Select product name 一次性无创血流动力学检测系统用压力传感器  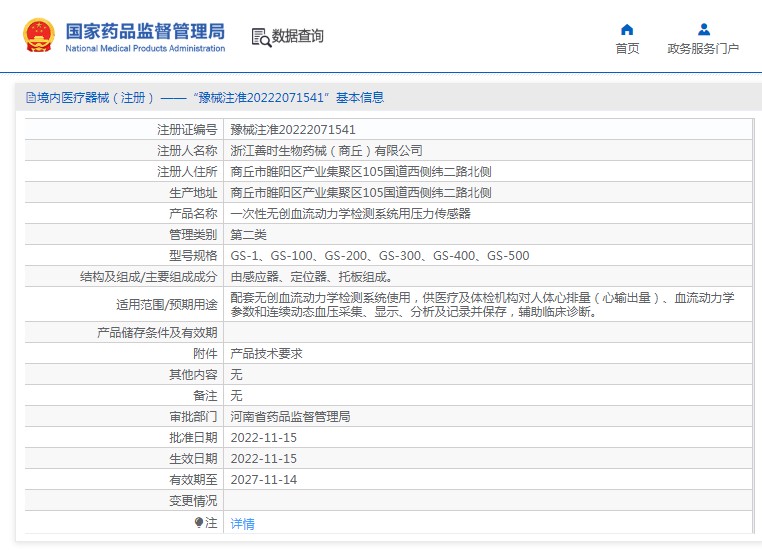point(350,214)
